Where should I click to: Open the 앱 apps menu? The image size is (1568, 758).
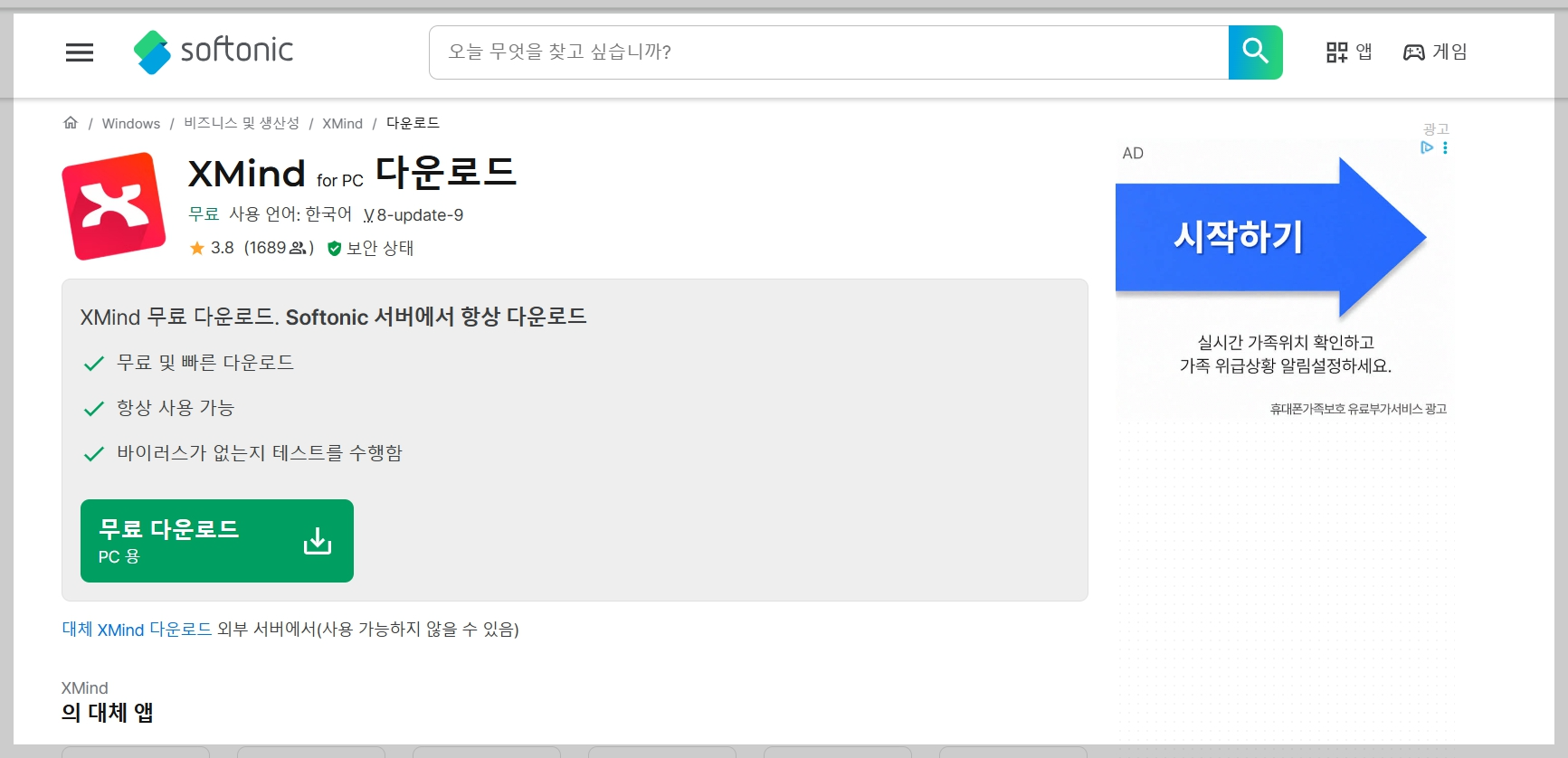tap(1349, 52)
